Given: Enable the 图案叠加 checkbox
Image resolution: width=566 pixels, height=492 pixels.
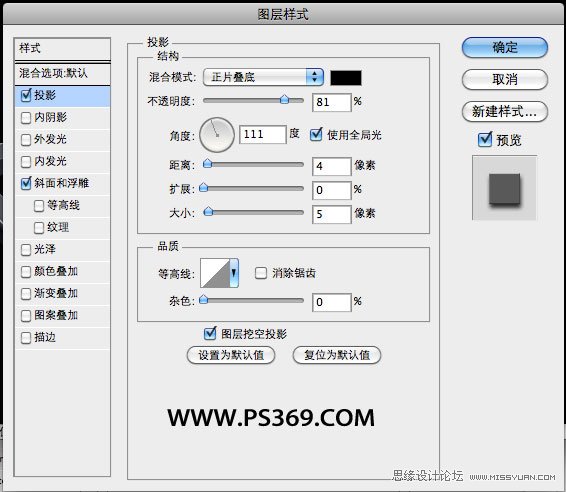Looking at the screenshot, I should 26,316.
